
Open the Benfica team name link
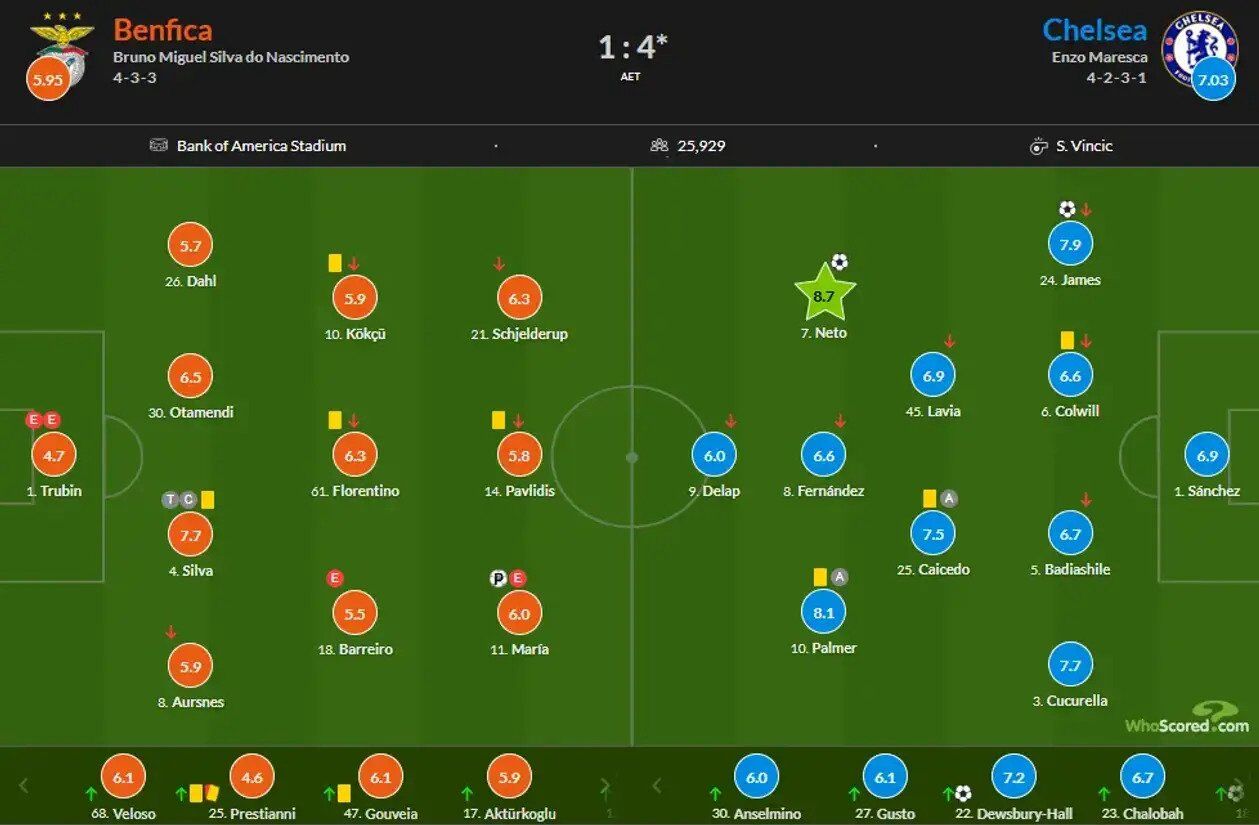tap(163, 29)
